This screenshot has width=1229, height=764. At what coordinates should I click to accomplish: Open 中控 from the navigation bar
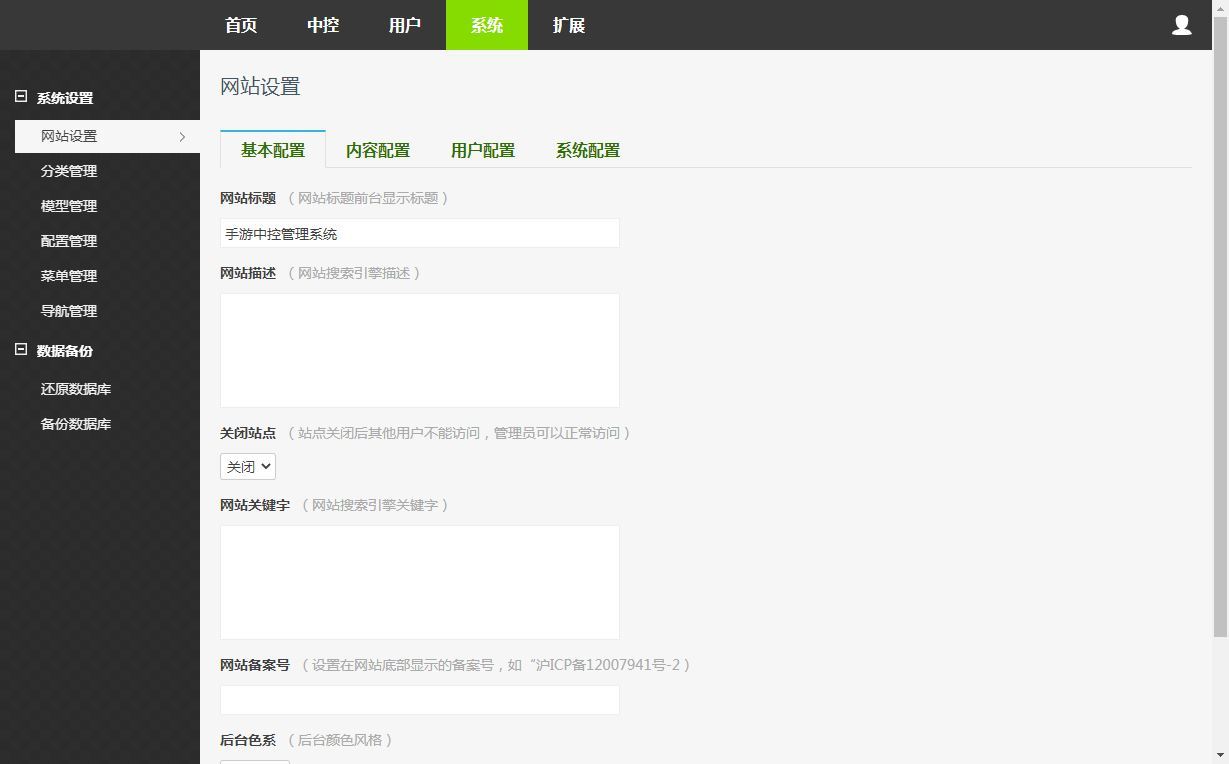pos(322,25)
